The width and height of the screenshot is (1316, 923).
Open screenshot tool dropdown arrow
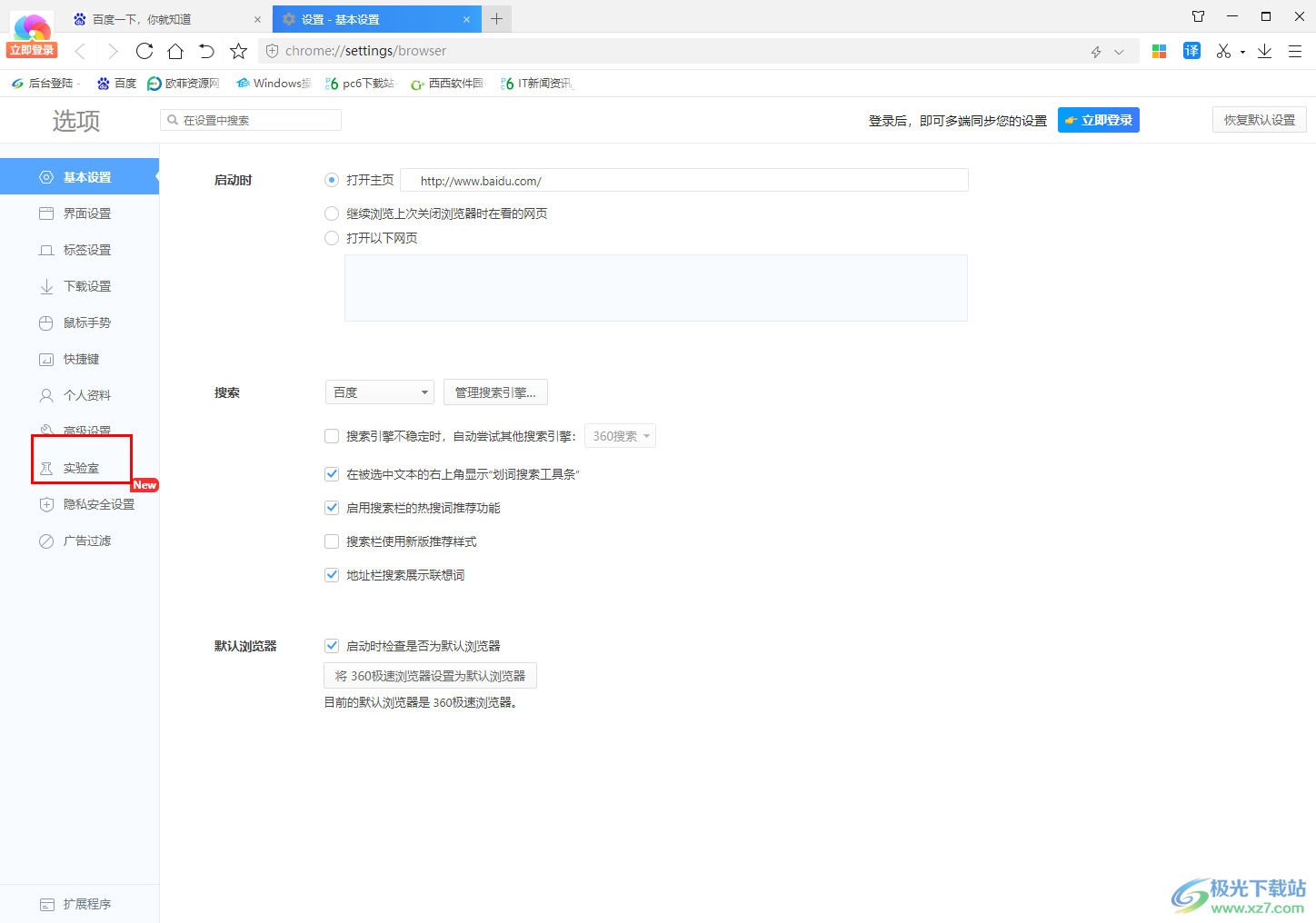pos(1242,53)
